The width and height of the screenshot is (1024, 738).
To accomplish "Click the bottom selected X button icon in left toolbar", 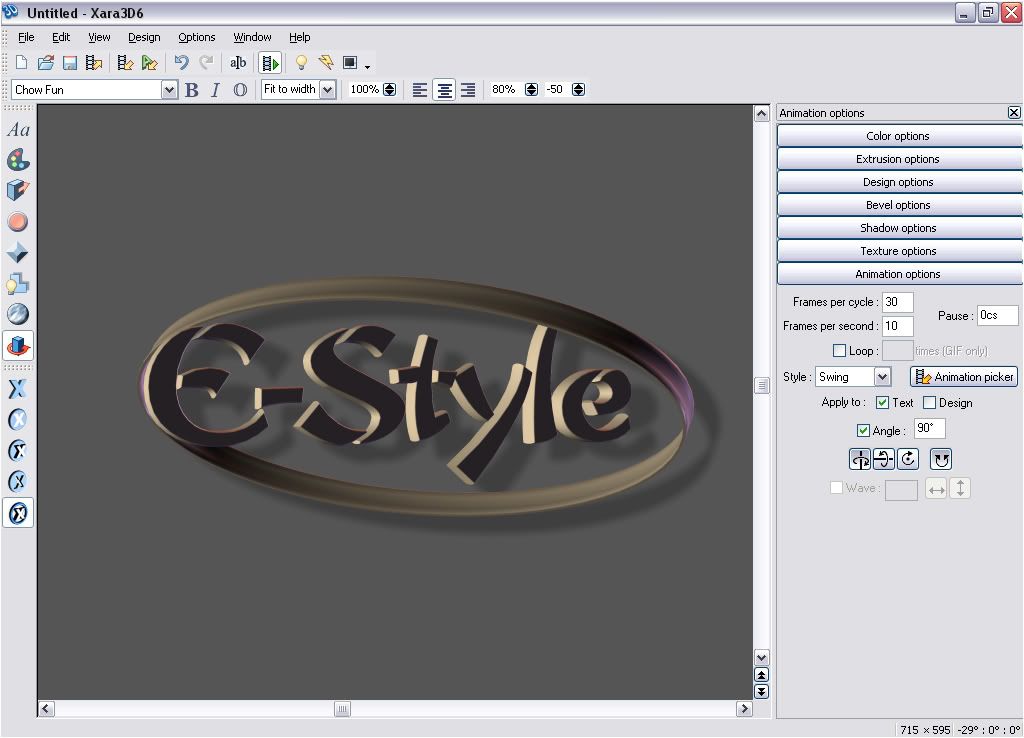I will point(18,513).
